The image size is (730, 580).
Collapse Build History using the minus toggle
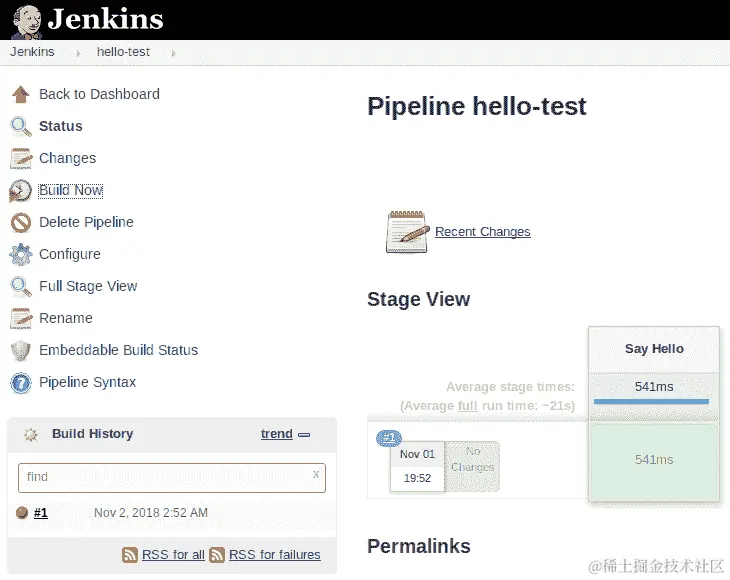click(x=304, y=435)
